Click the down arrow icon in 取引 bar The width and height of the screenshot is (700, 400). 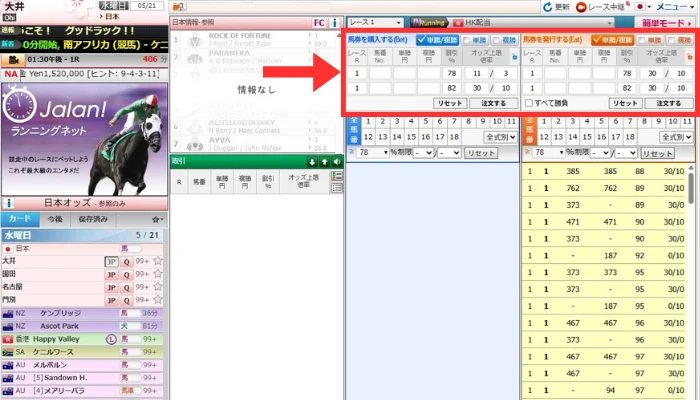click(313, 161)
